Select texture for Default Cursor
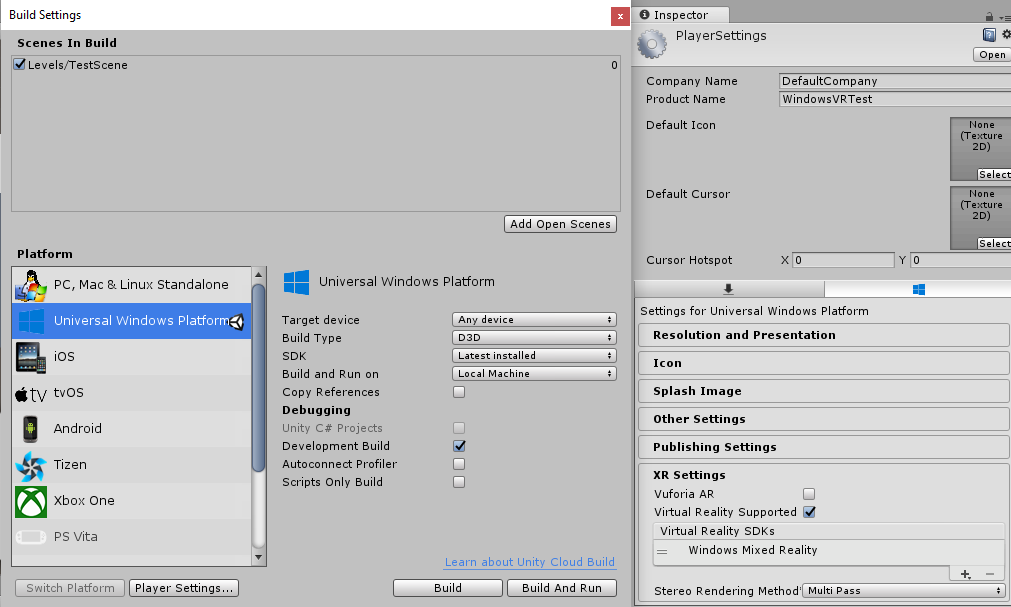 994,243
